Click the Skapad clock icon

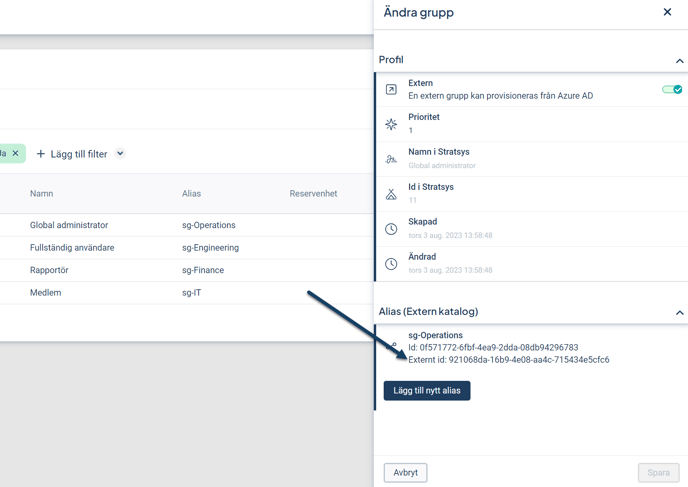pos(391,229)
